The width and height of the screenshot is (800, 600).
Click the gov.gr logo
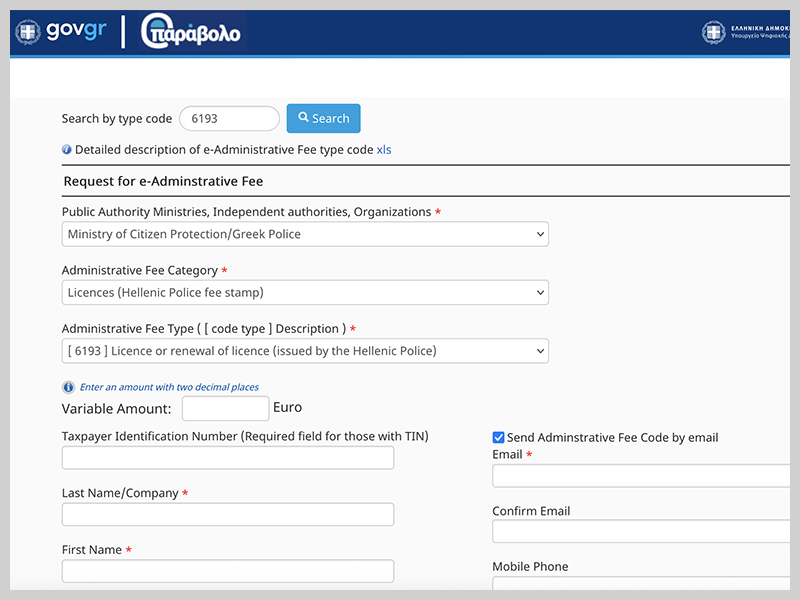(61, 32)
